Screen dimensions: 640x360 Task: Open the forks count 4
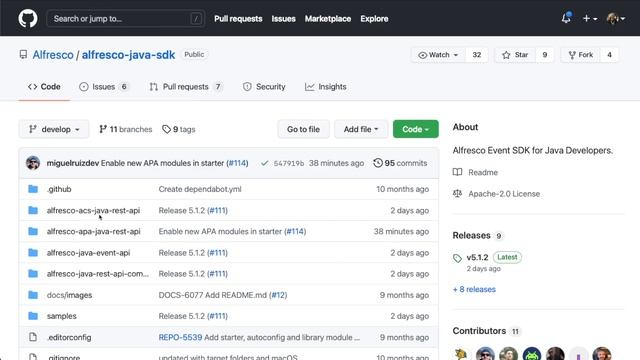pos(609,55)
